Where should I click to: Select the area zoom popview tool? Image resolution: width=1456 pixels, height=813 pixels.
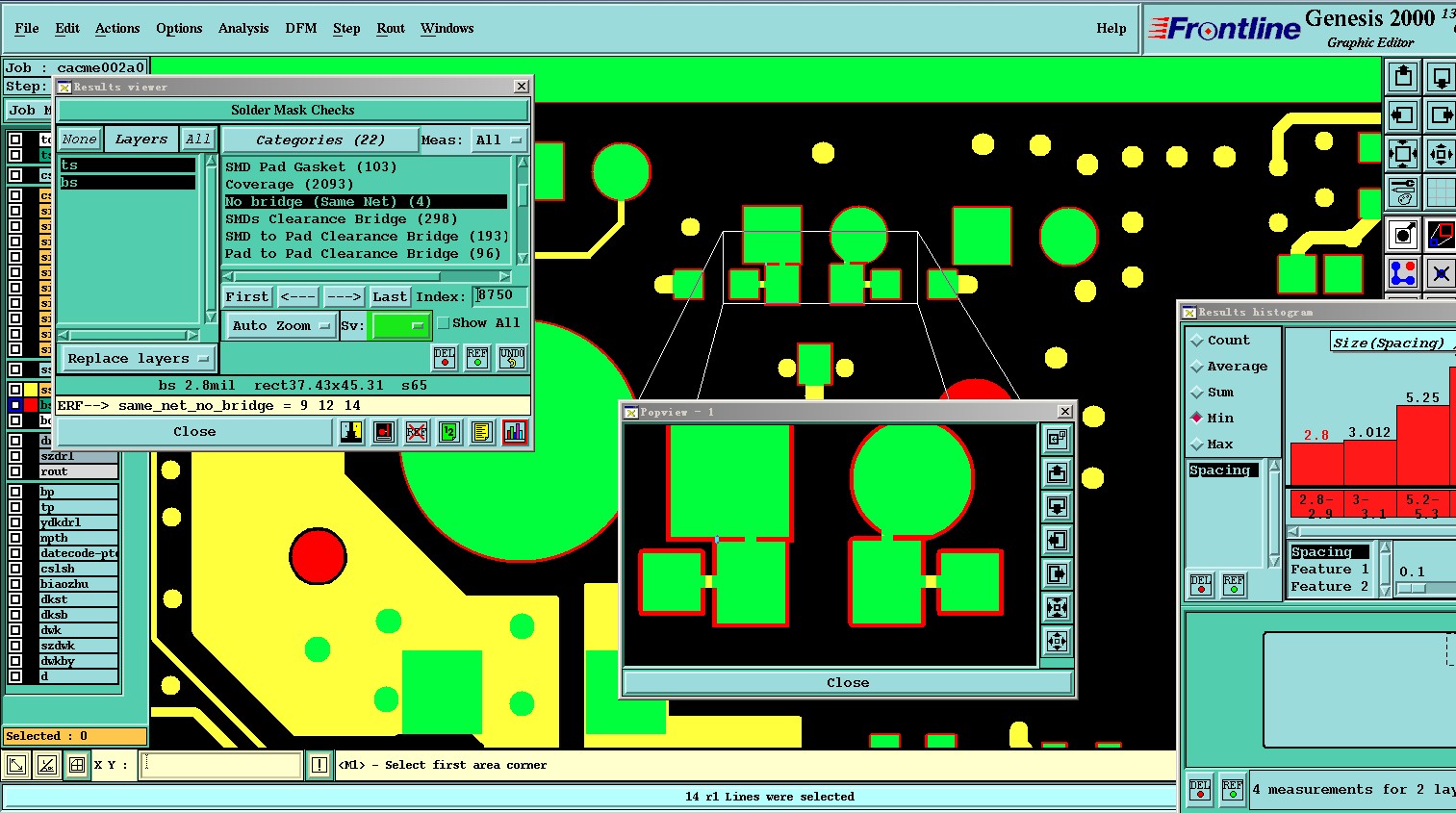point(1441,235)
